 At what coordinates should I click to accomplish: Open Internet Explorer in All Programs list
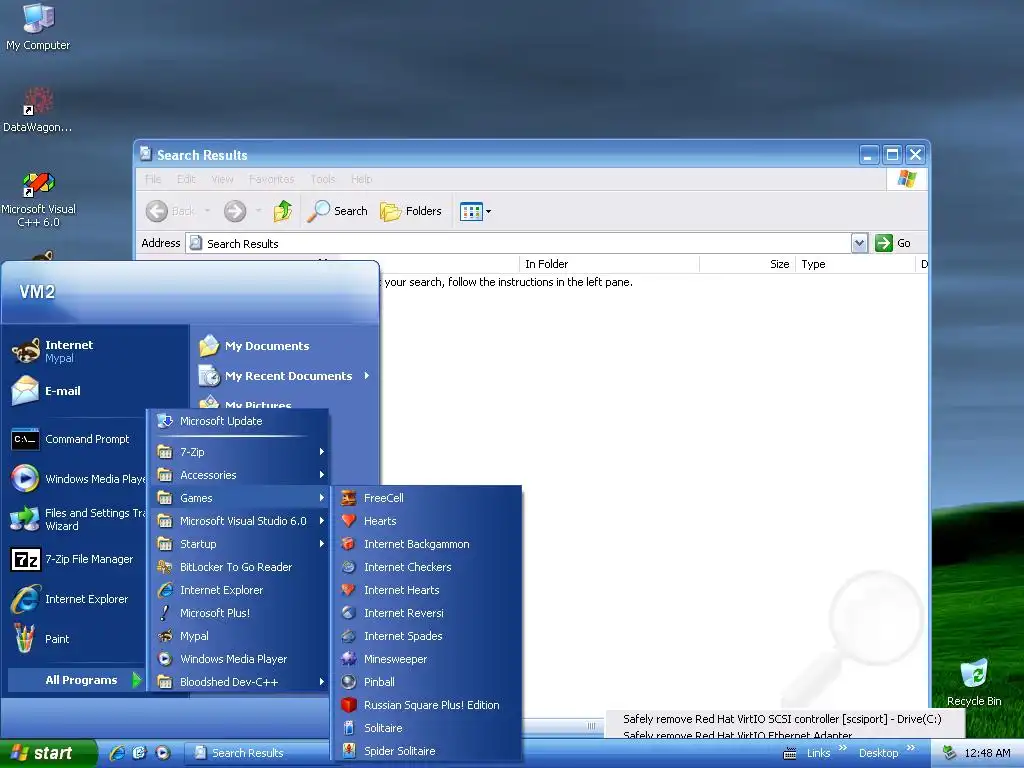[239, 590]
